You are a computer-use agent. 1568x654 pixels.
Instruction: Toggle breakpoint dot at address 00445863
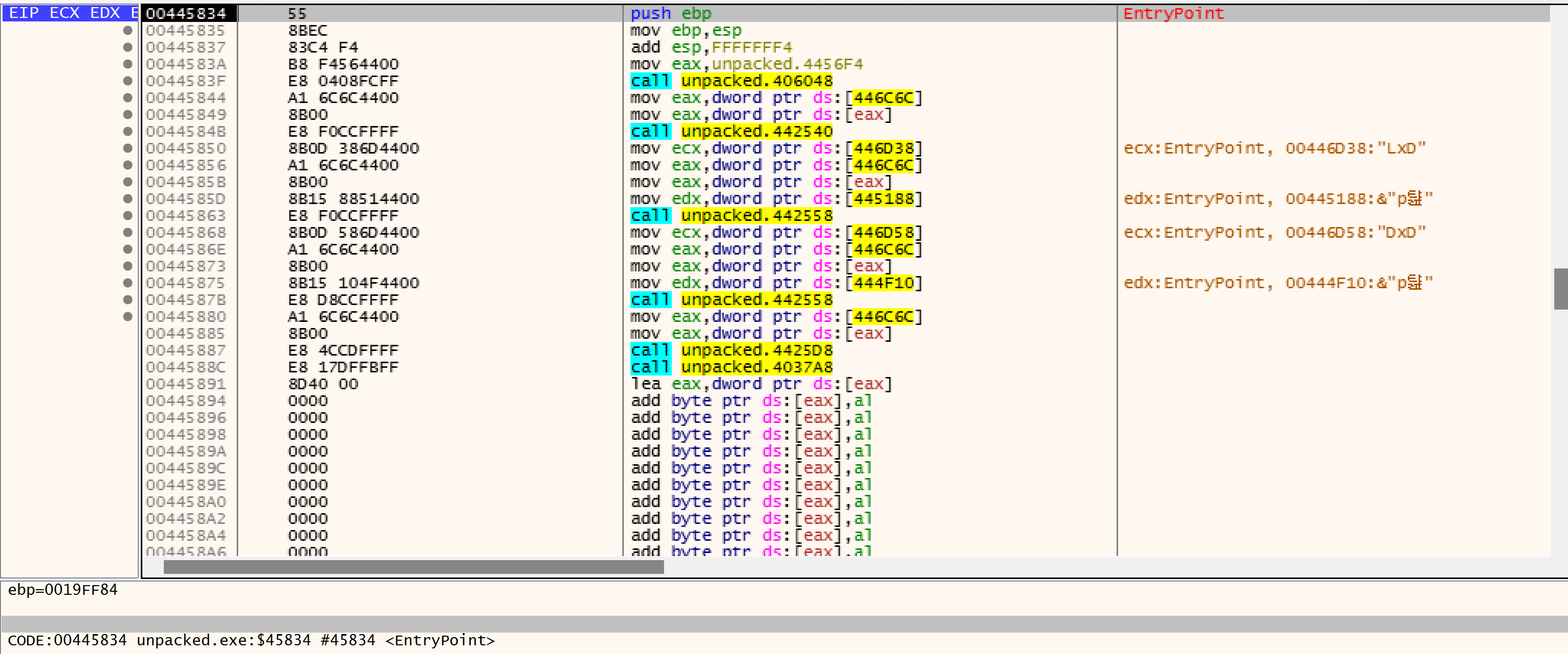coord(128,216)
